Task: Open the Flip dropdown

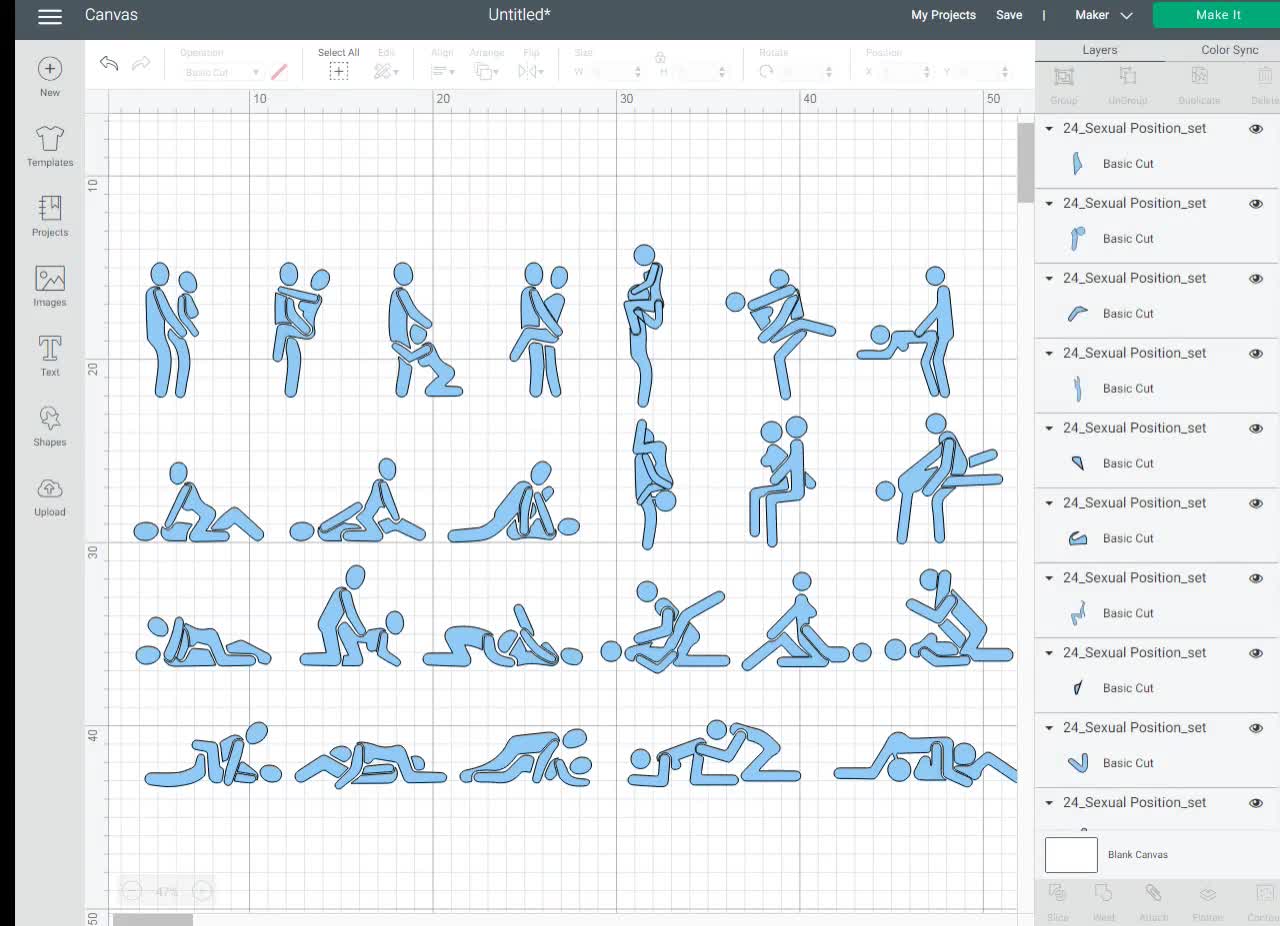Action: (x=530, y=72)
